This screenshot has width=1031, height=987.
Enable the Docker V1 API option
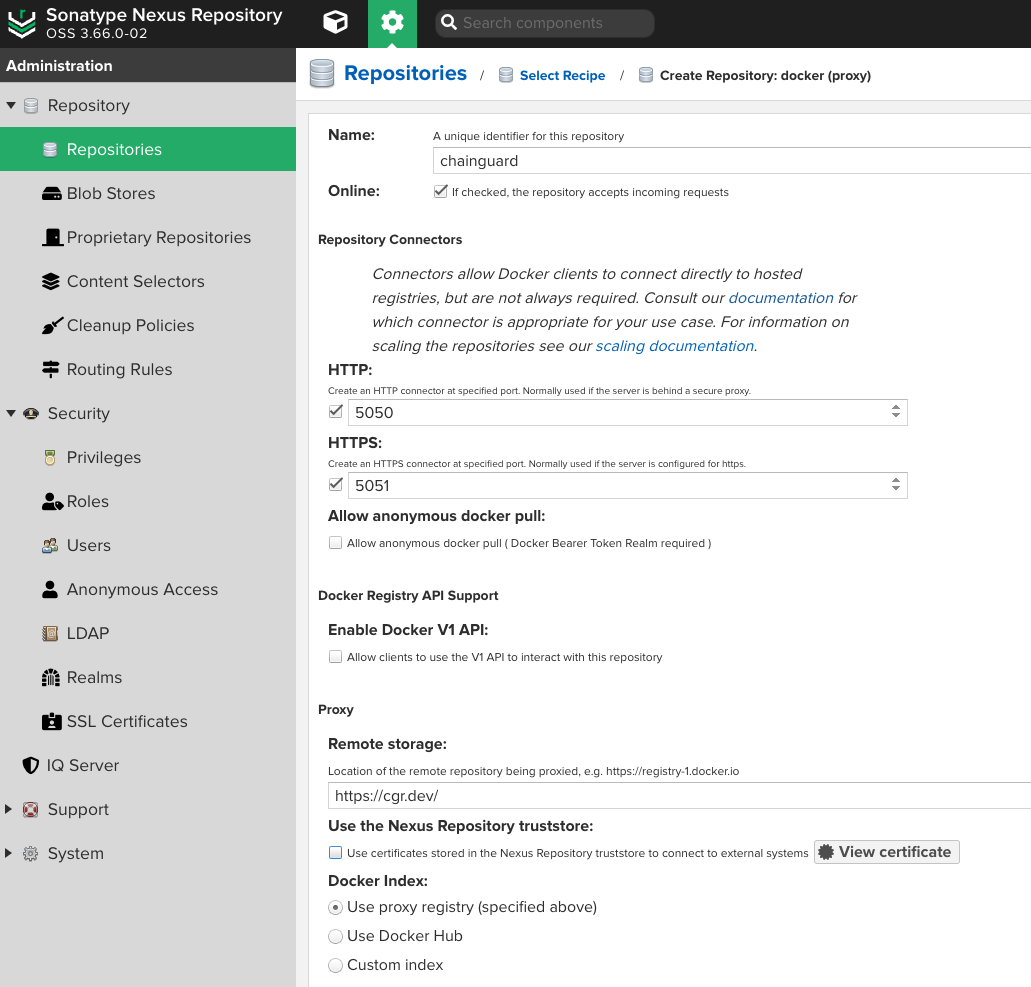click(335, 656)
